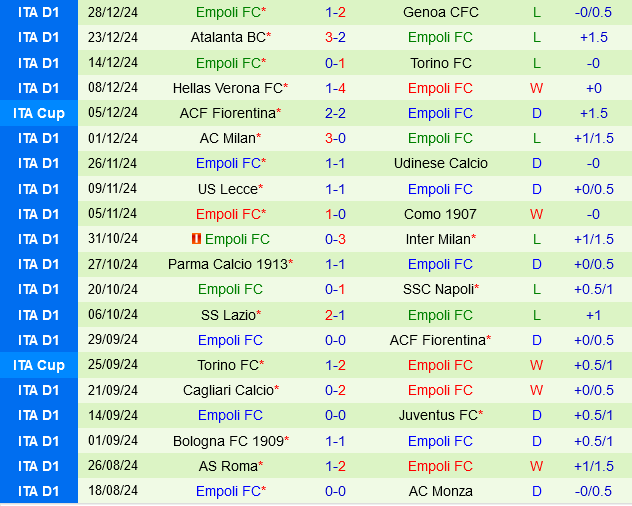632x506 pixels.
Task: Click the Como 1907 team name
Action: click(x=440, y=214)
